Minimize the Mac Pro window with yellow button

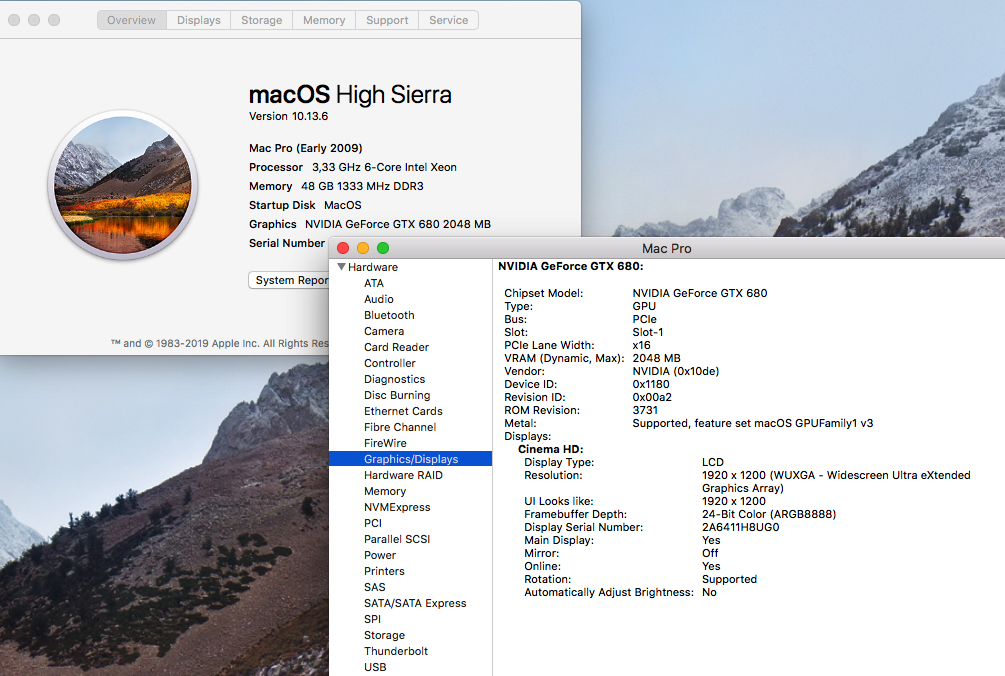363,248
